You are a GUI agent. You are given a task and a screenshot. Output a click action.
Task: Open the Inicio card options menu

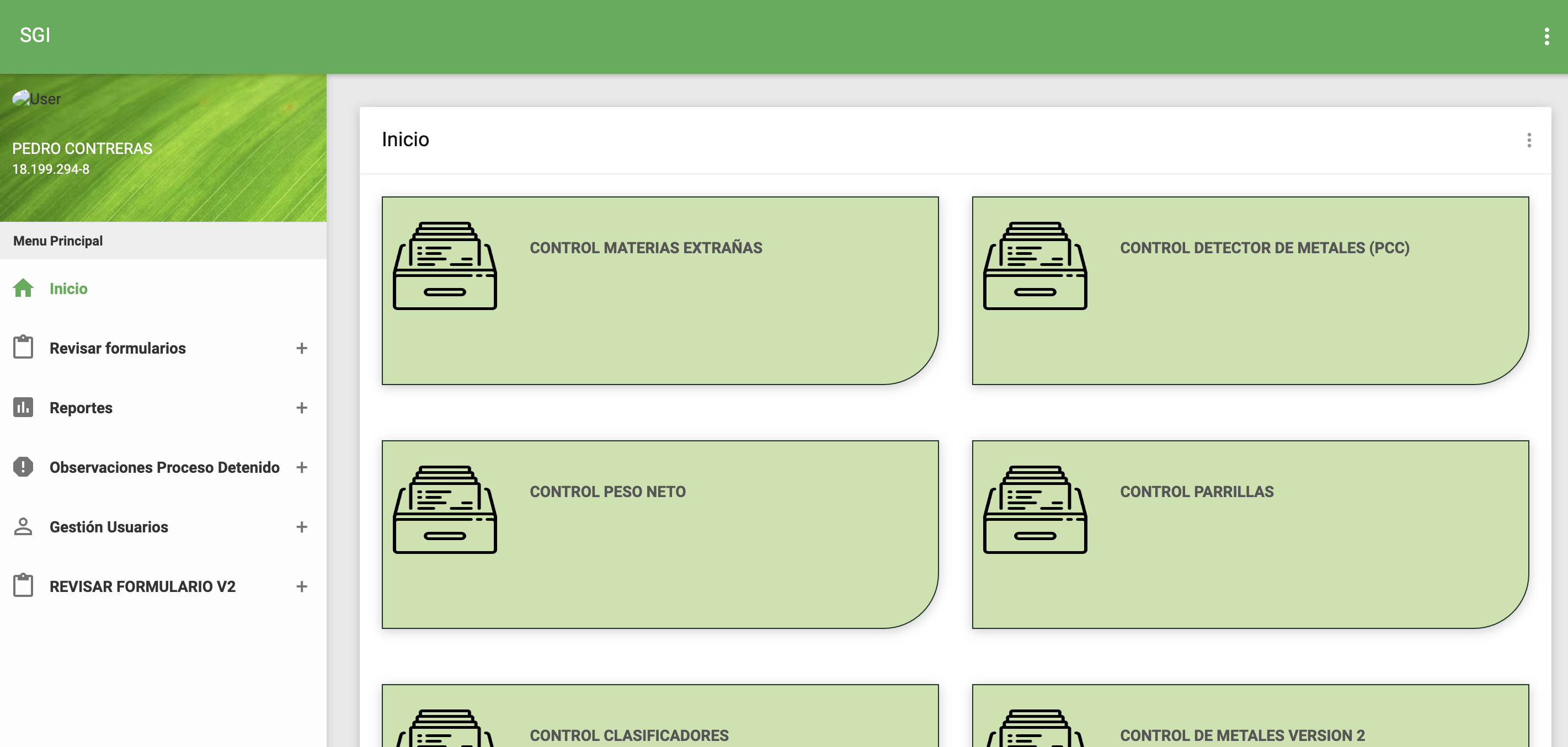[1528, 140]
